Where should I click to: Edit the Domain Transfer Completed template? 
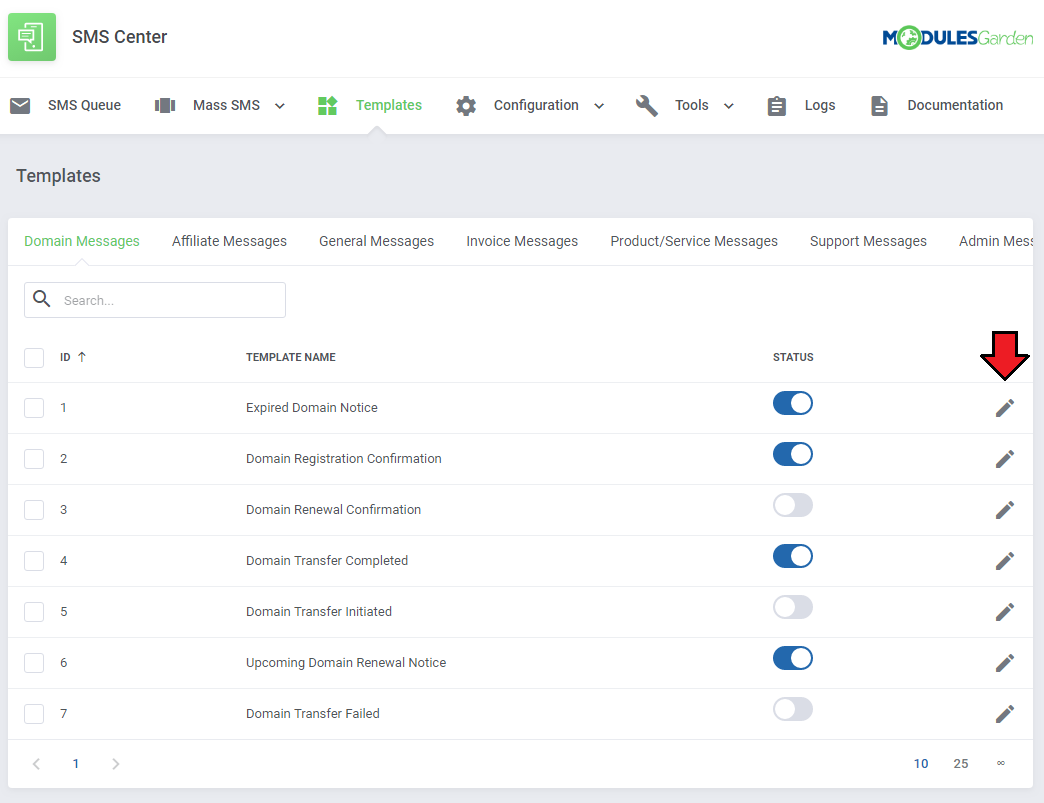click(1005, 561)
